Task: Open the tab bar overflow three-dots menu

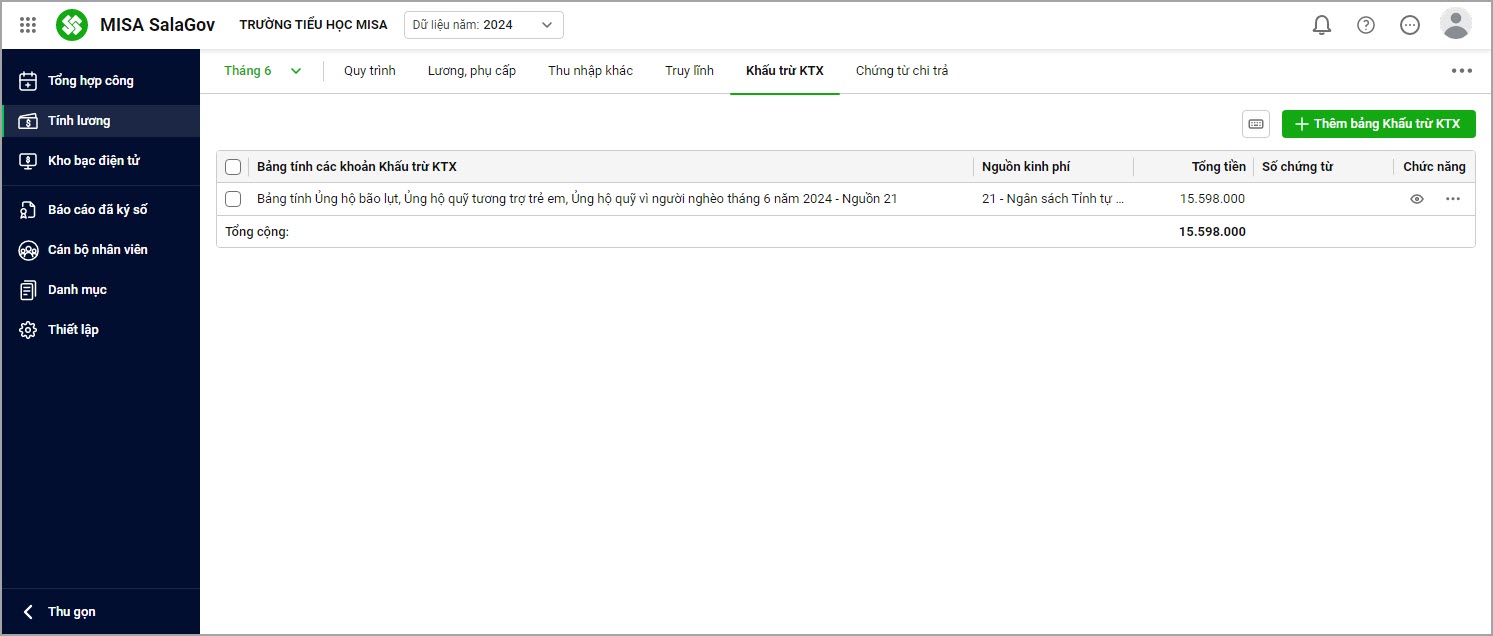Action: (x=1462, y=71)
